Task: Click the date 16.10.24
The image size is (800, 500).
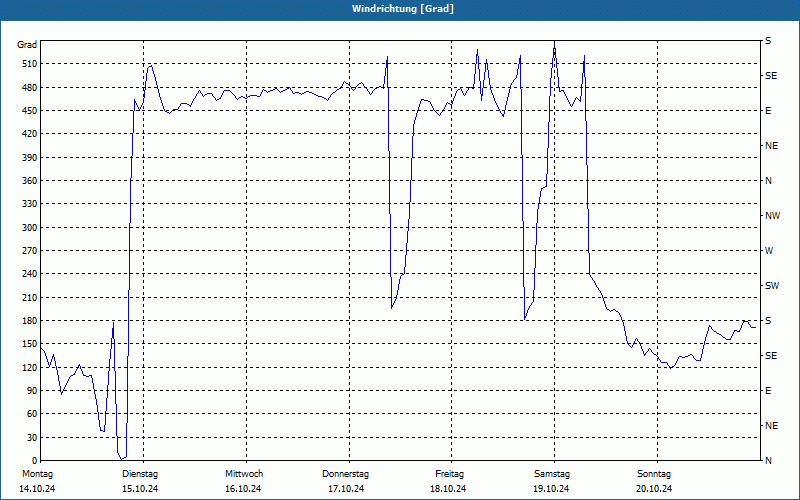Action: click(243, 489)
